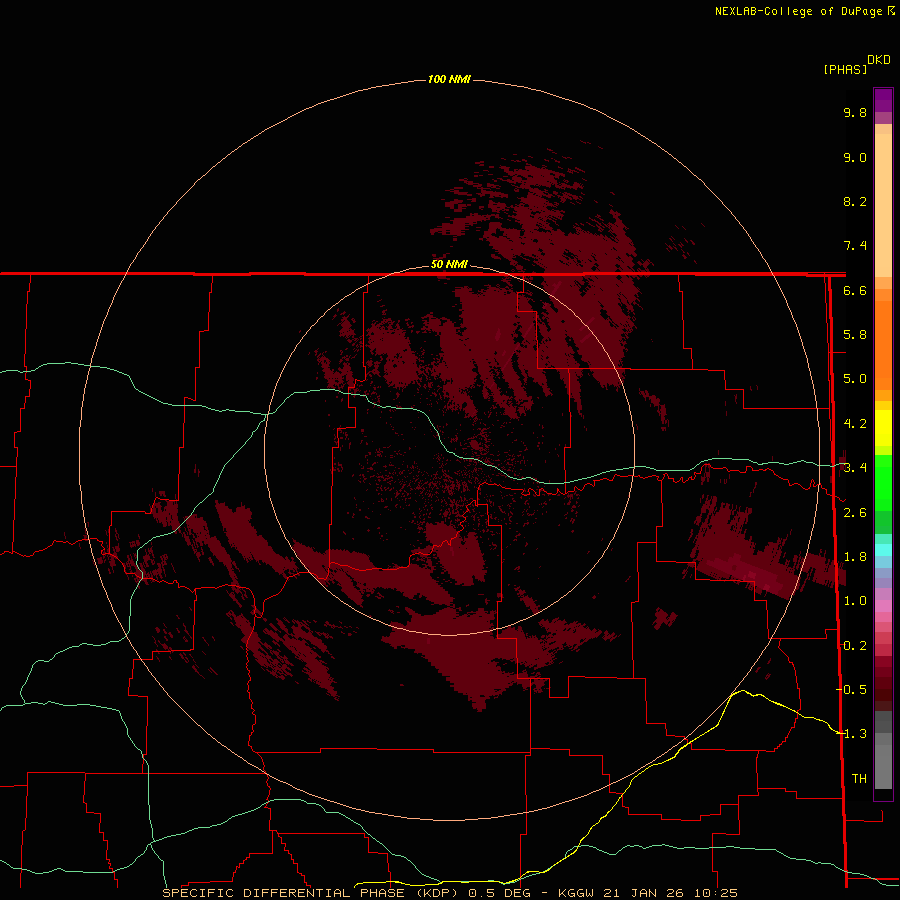The height and width of the screenshot is (900, 900).
Task: Click the [PHAS] label above color scale
Action: click(x=845, y=69)
